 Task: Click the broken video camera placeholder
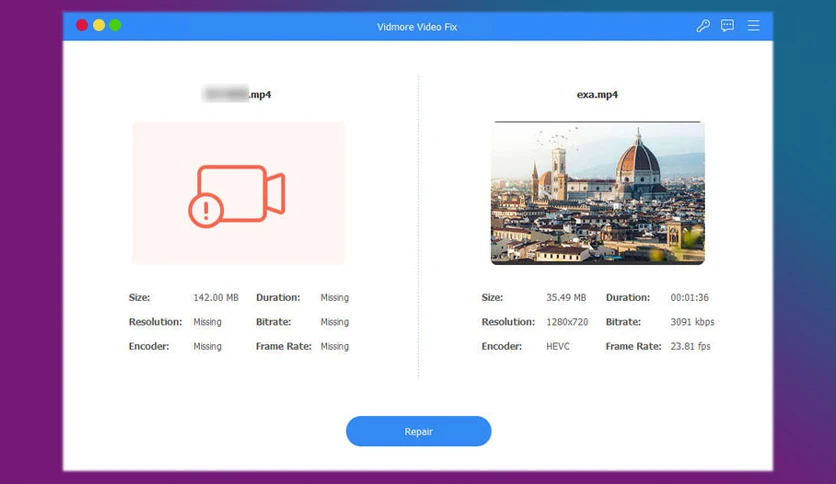pyautogui.click(x=238, y=193)
